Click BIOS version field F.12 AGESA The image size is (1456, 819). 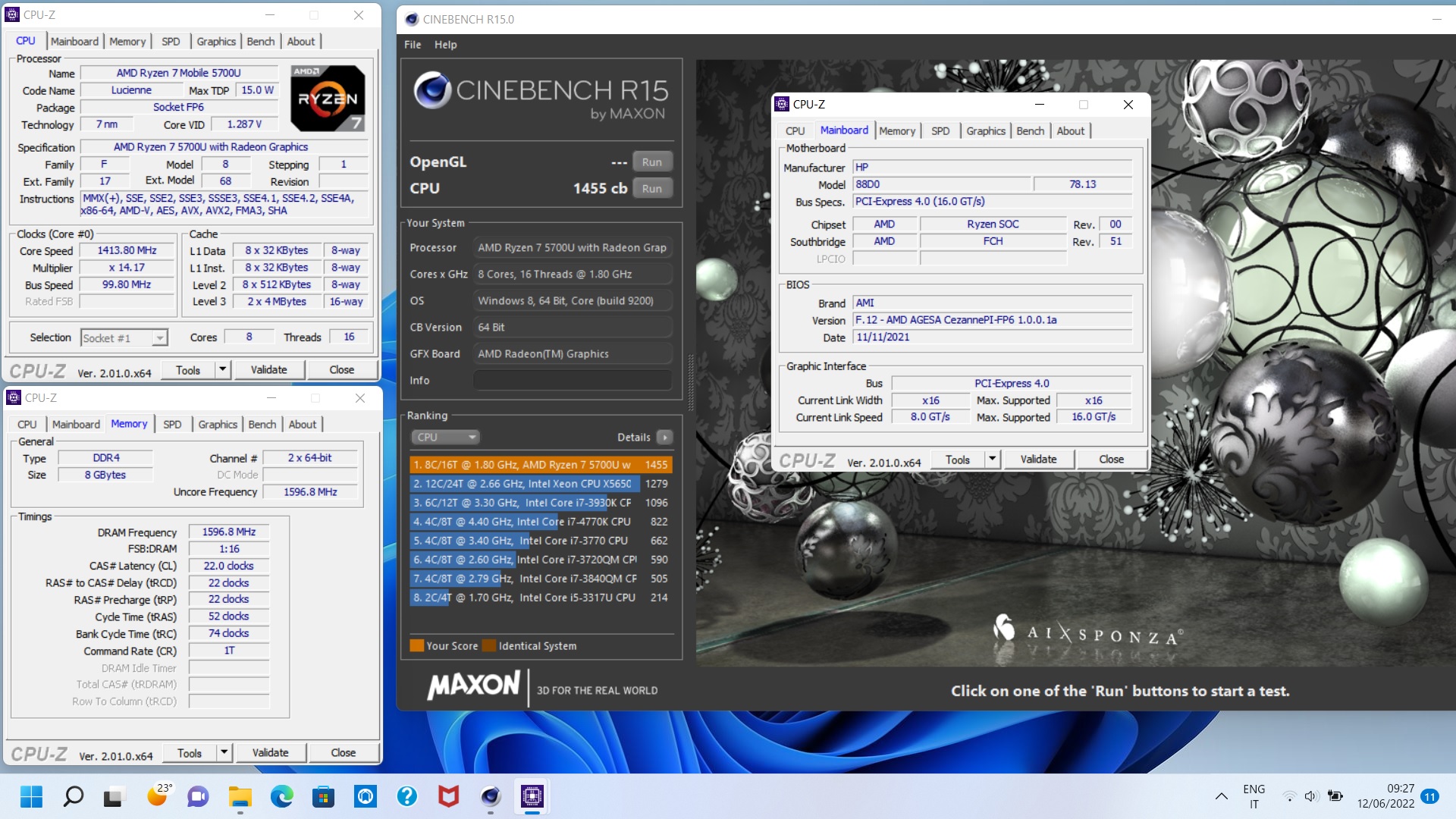coord(992,320)
